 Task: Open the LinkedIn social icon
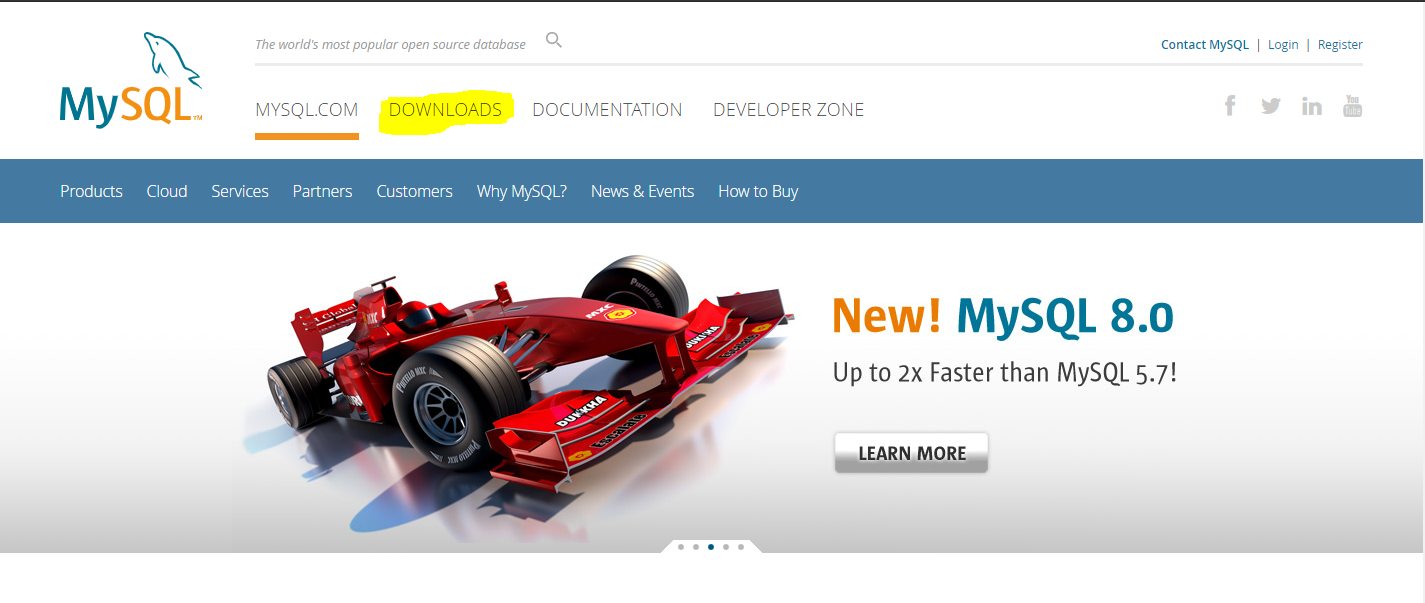click(x=1312, y=105)
